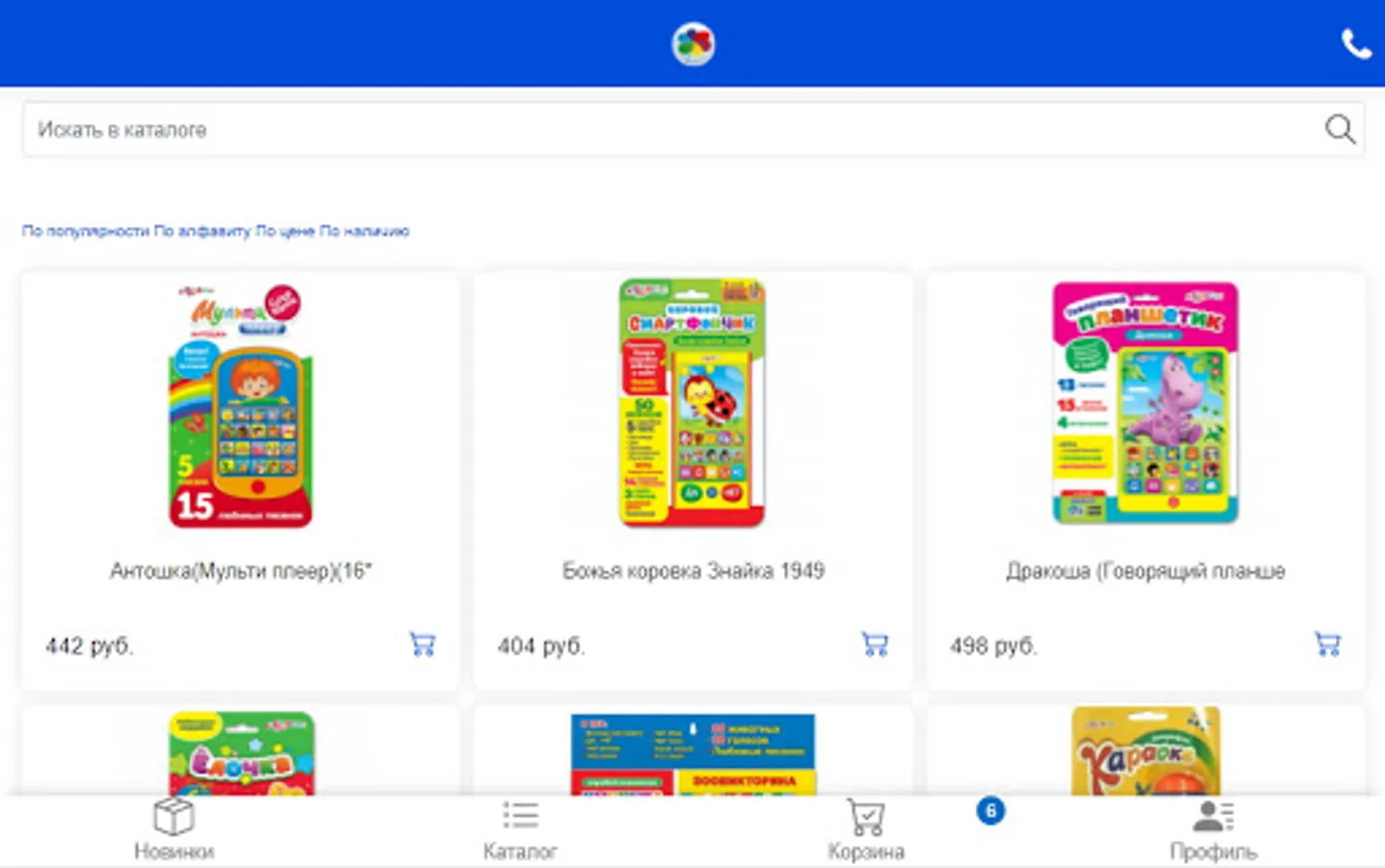Sort products По наличию
This screenshot has height=868, width=1385.
coord(365,231)
